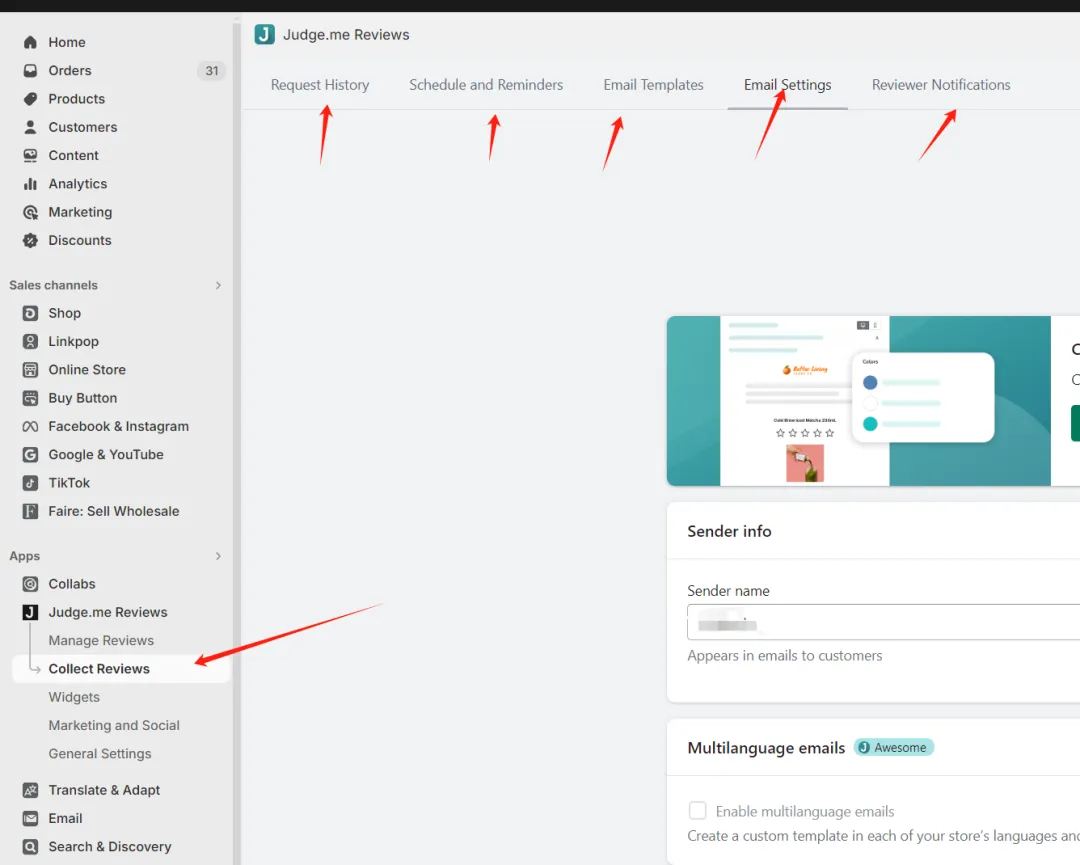The height and width of the screenshot is (865, 1080).
Task: Open Widgets submenu item
Action: coord(74,697)
